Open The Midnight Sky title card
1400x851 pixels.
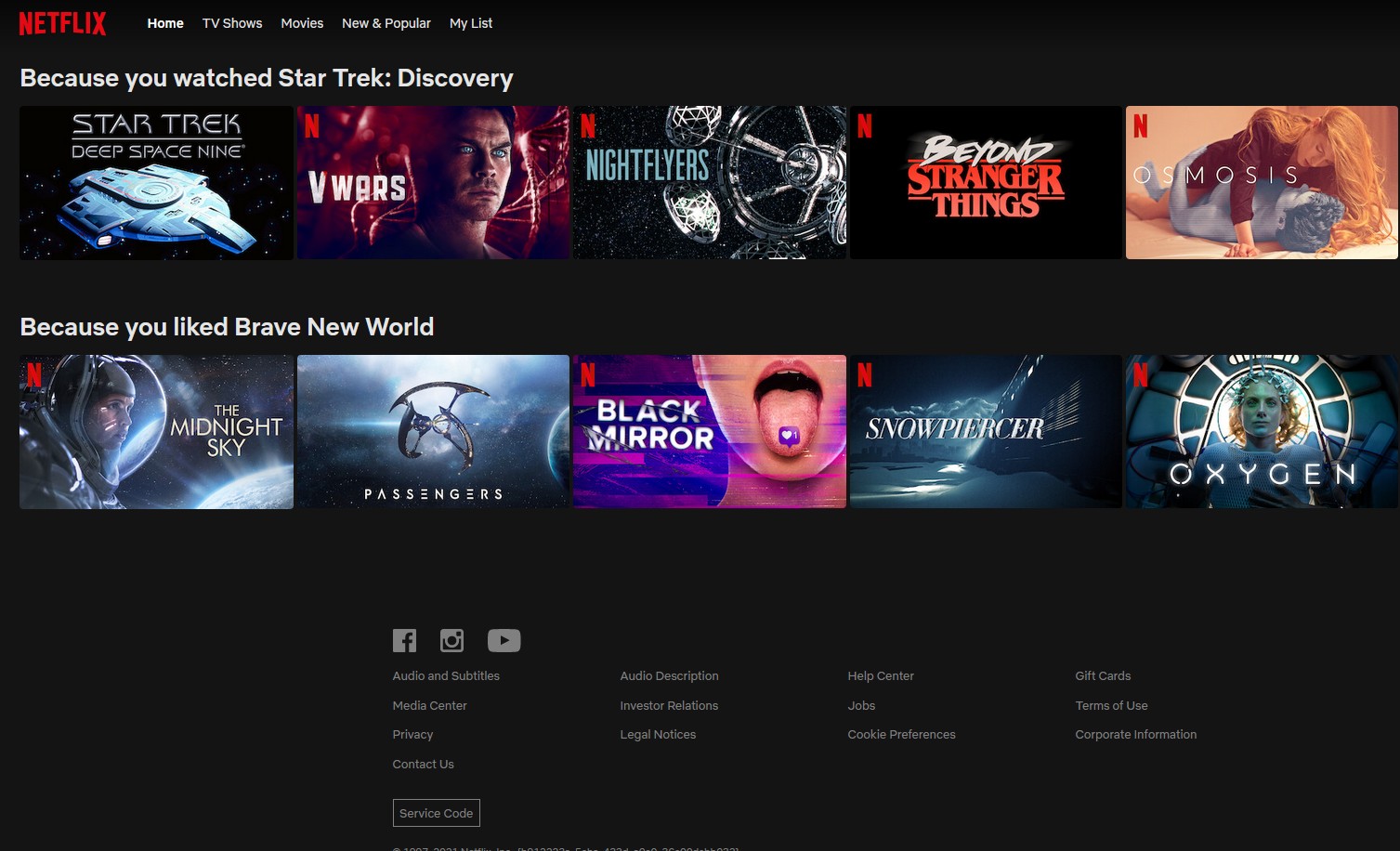[x=156, y=432]
